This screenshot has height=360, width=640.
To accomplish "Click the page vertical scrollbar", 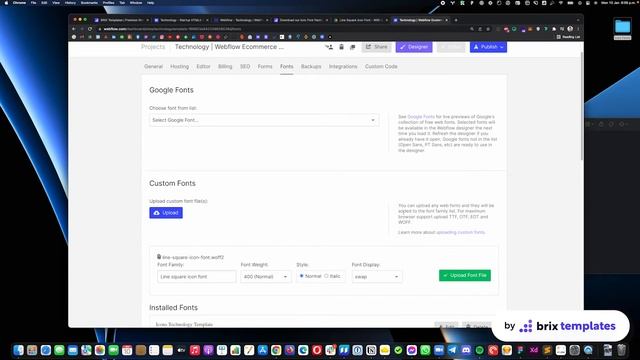I will [581, 106].
